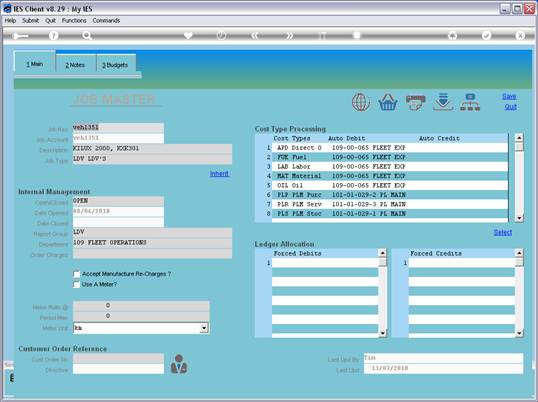538x402 pixels.
Task: Click the heart favorites toolbar icon
Action: click(188, 35)
